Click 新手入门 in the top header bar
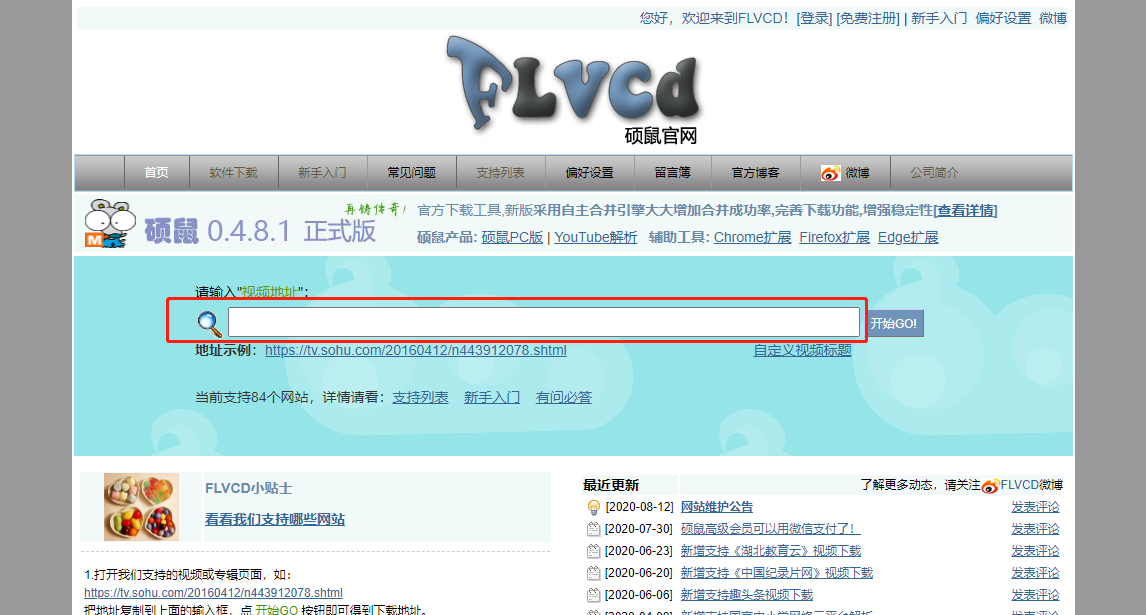The width and height of the screenshot is (1146, 615). [x=939, y=18]
